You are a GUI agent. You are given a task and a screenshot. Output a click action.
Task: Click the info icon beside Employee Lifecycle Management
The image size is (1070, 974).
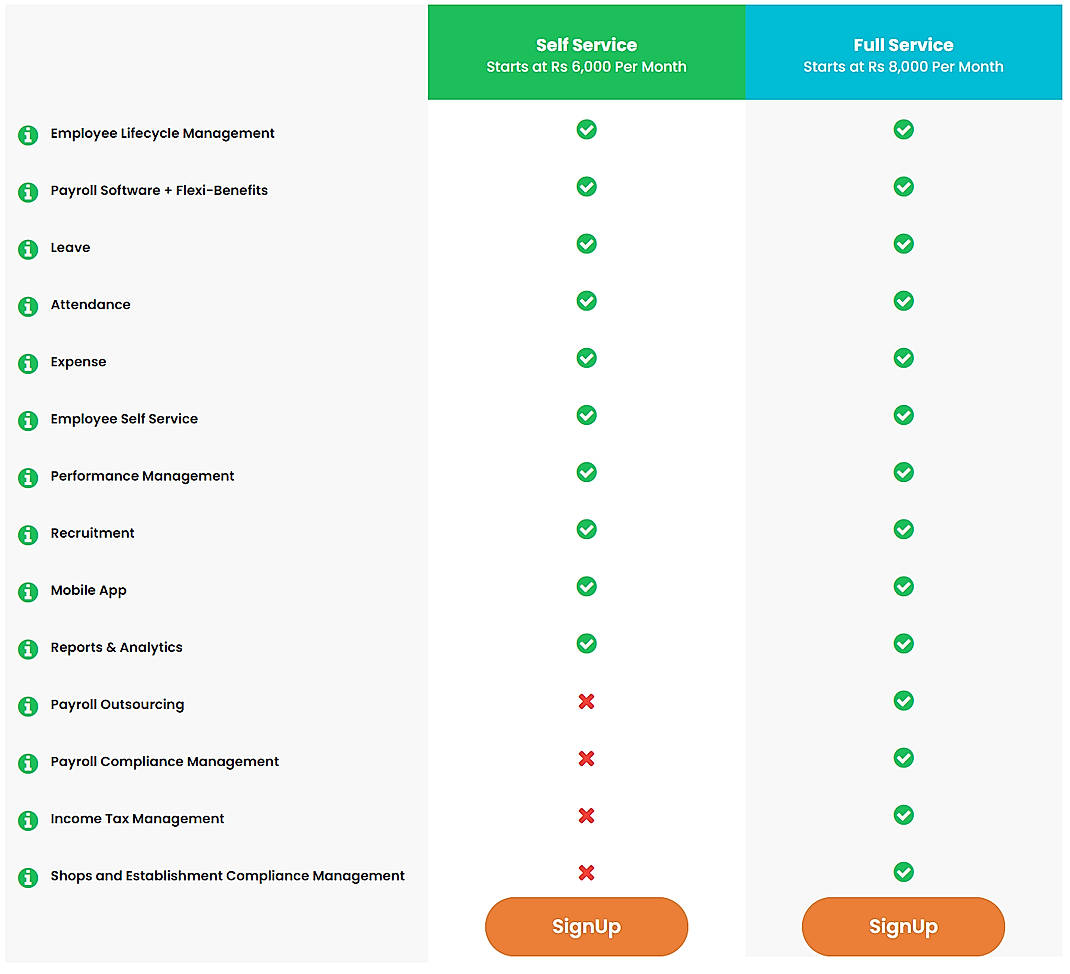(x=27, y=134)
